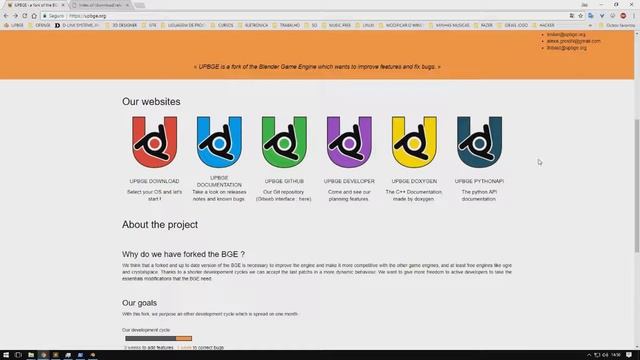Open the HACKER bookmark folder

click(543, 25)
